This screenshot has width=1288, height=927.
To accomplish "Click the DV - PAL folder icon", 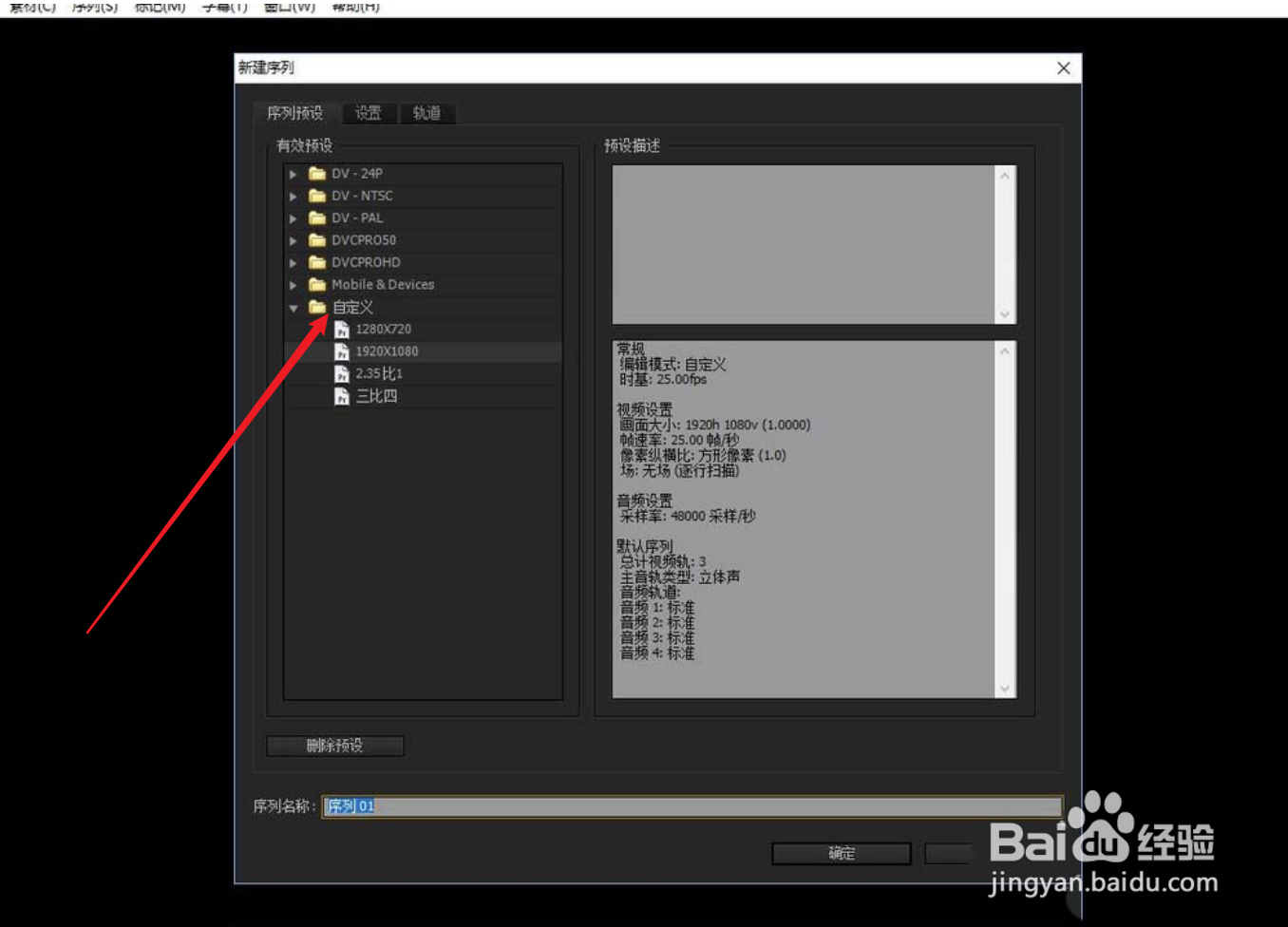I will coord(316,218).
